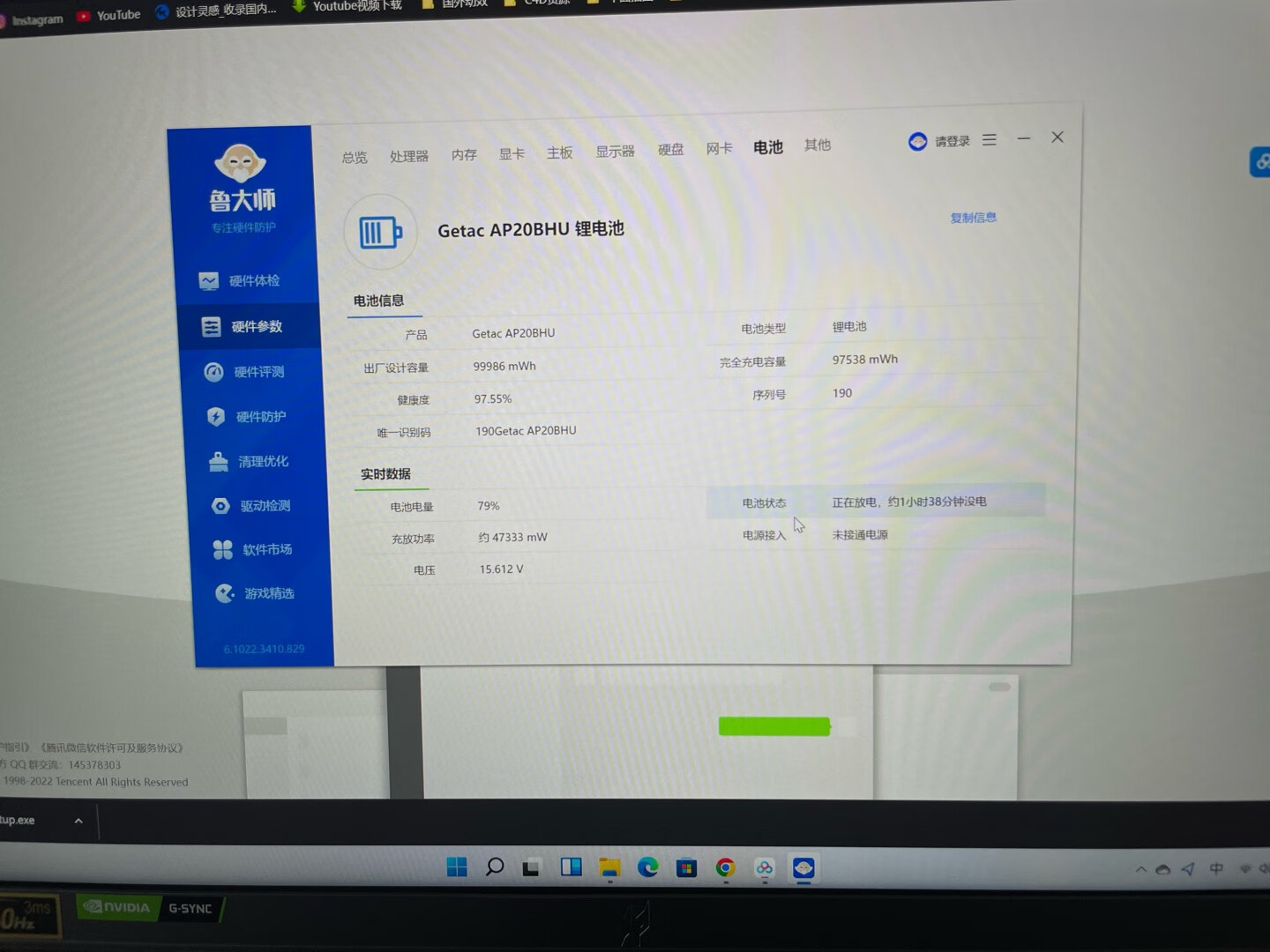Click the identifier 190Getac AP20BHU
Image resolution: width=1270 pixels, height=952 pixels.
pyautogui.click(x=526, y=431)
